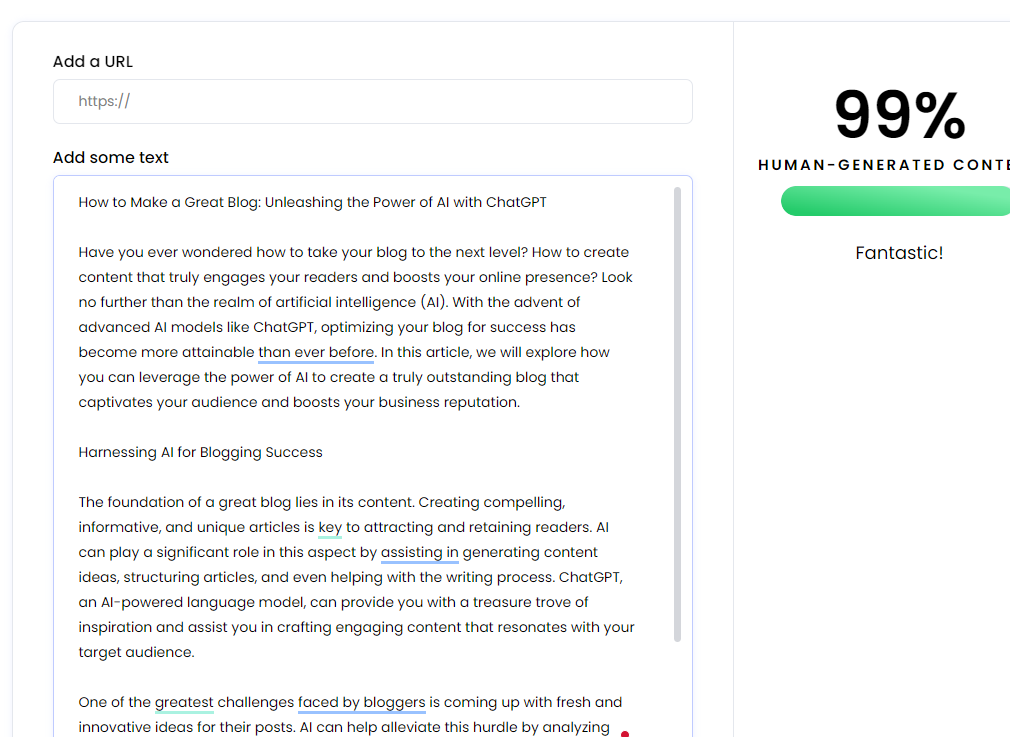Click the 'HUMAN-GENERATED CONTE' caption under the score
The image size is (1010, 737).
pyautogui.click(x=884, y=165)
